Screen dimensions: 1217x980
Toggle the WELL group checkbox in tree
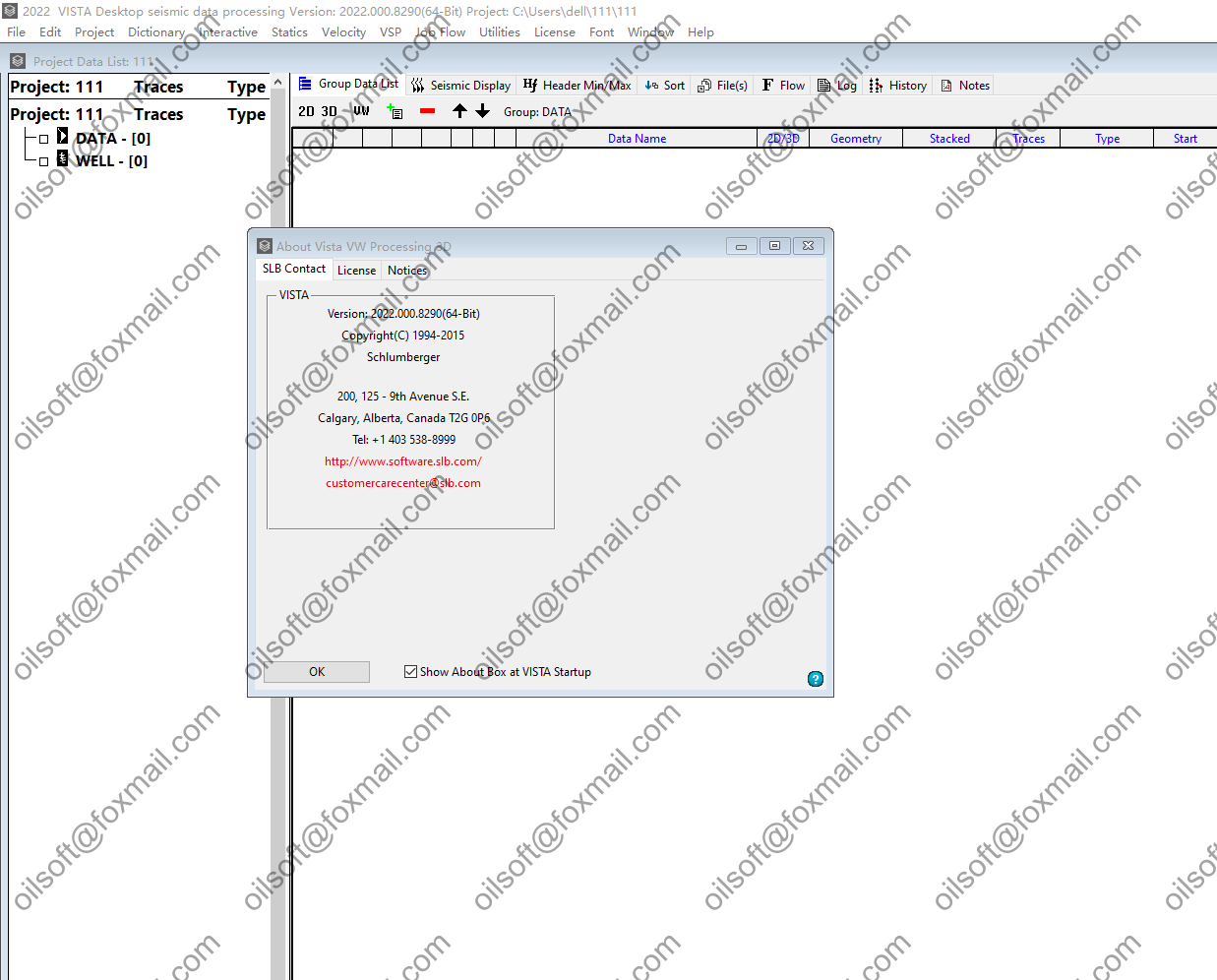[x=43, y=161]
